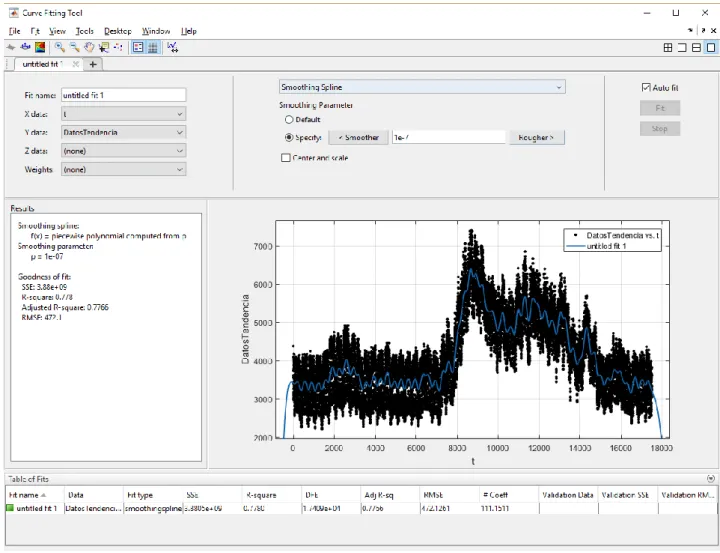Click the exclude outliers tool icon

tap(118, 47)
